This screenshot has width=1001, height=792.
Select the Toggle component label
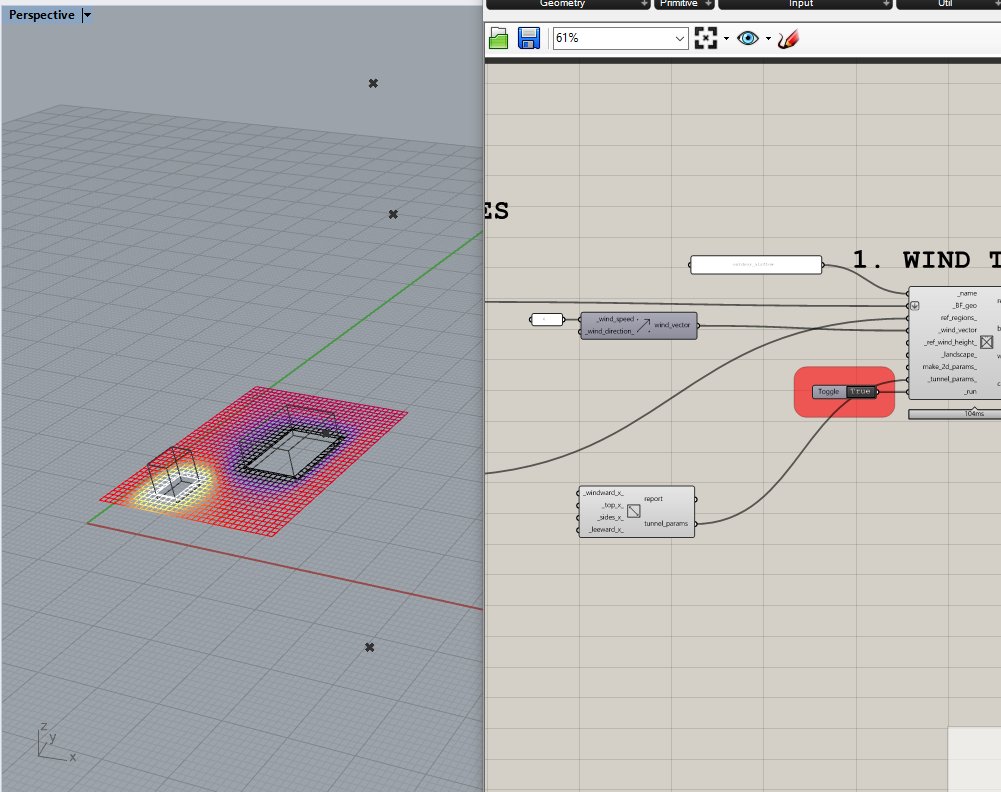[x=829, y=391]
